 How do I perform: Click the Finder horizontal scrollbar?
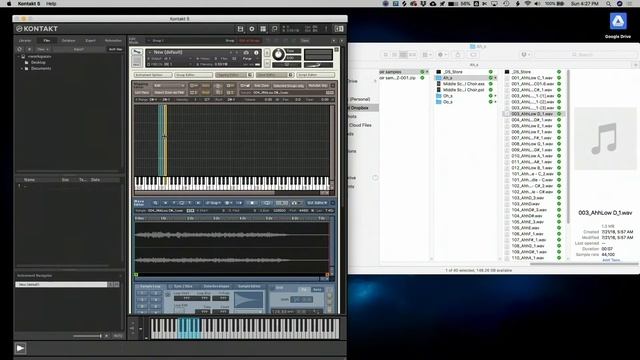click(584, 264)
